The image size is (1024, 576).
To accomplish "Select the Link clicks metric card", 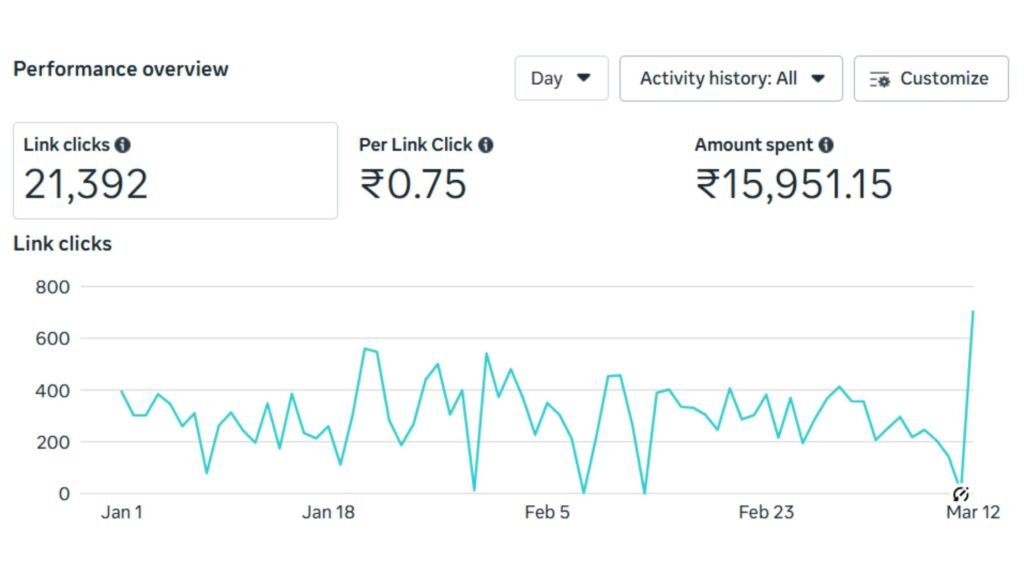I will click(x=174, y=170).
